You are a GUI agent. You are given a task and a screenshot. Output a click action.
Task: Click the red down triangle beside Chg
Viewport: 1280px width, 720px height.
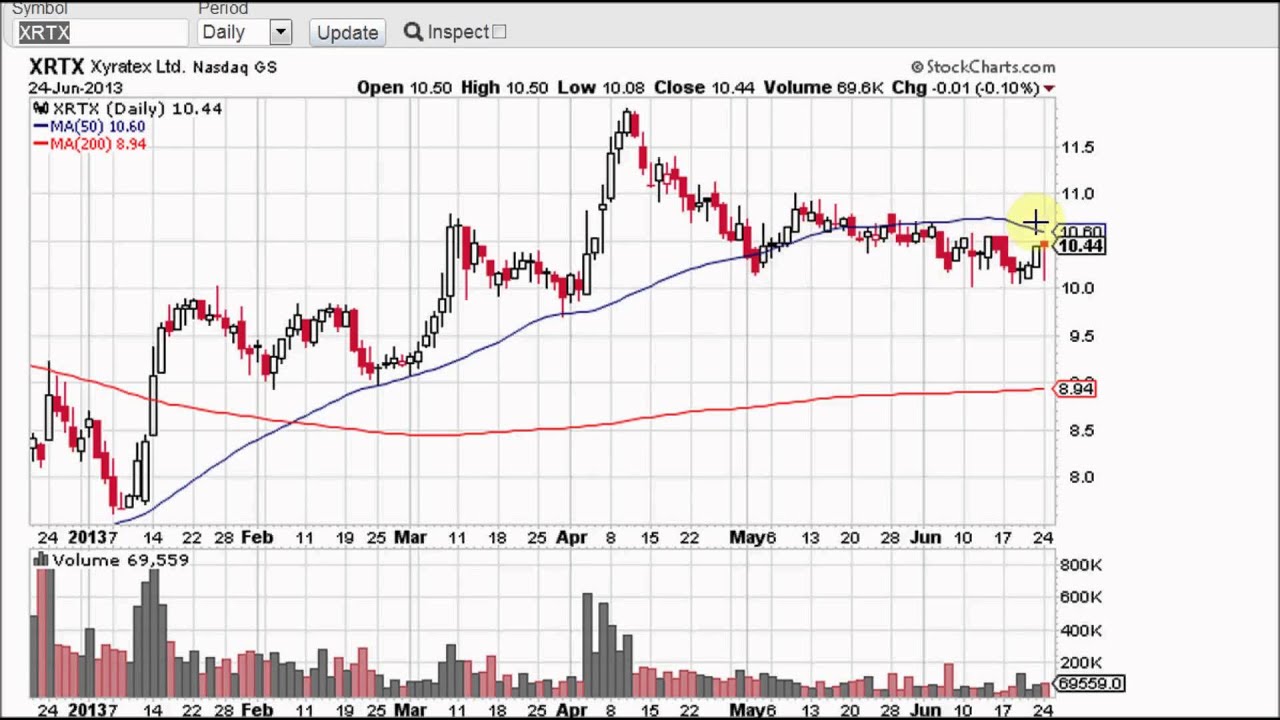pos(1048,89)
